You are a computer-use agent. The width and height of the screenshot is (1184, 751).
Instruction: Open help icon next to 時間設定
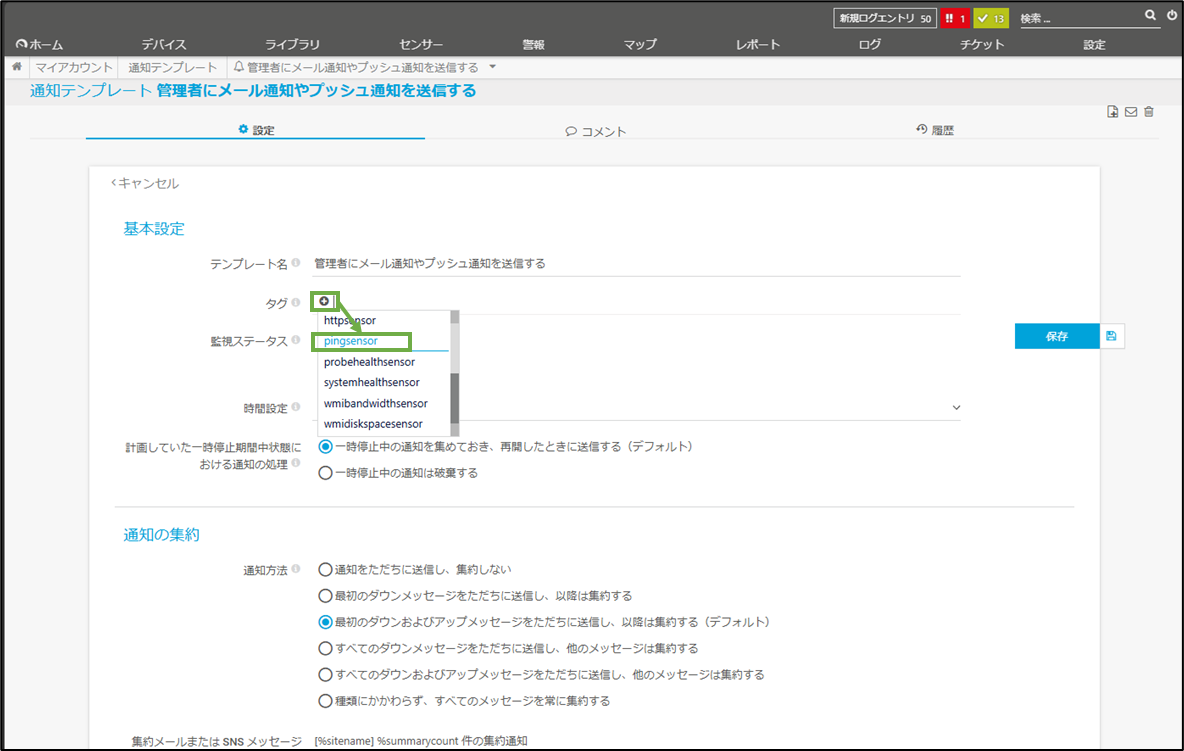(x=296, y=407)
